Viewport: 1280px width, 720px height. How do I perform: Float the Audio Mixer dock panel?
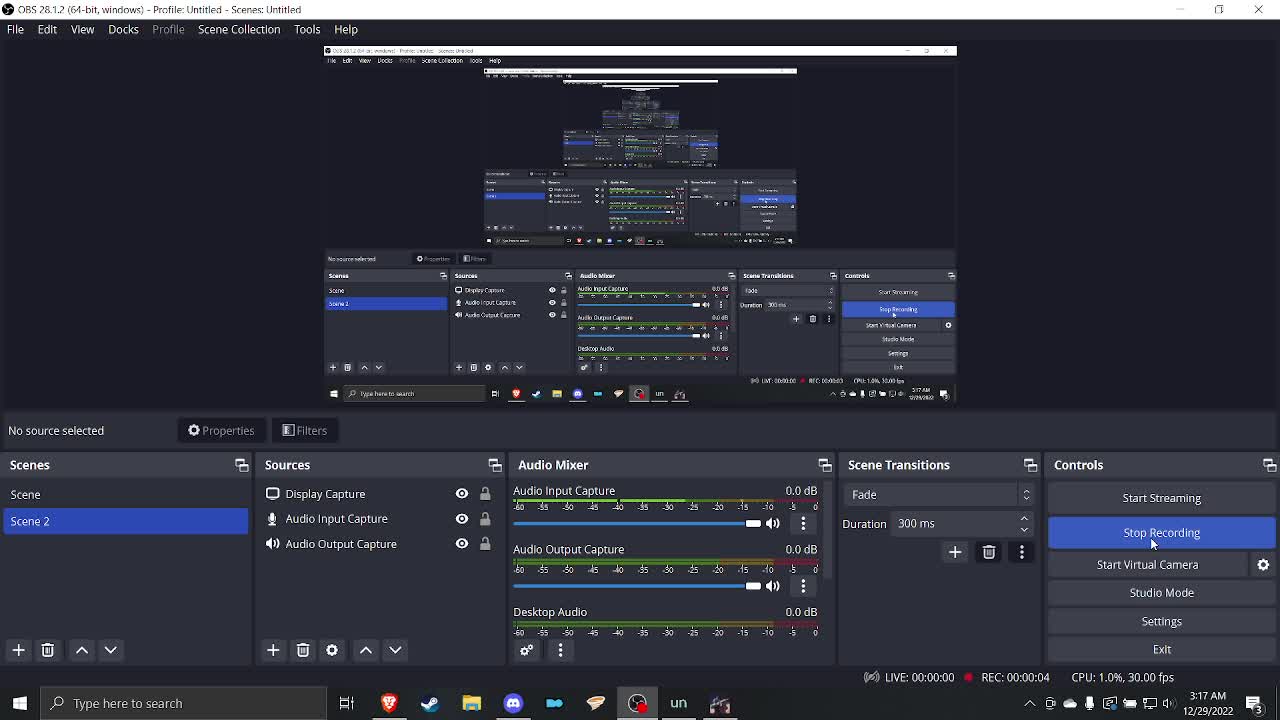coord(824,465)
